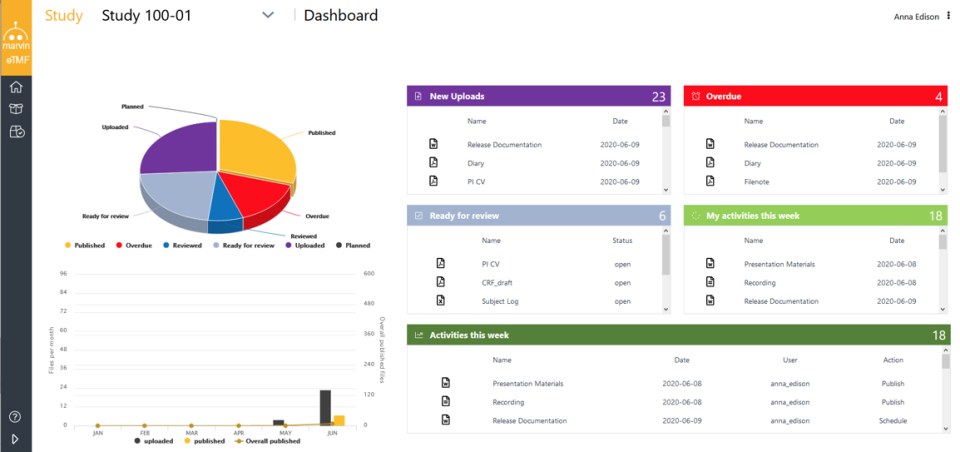
Task: Click the help question mark icon
Action: 16,416
